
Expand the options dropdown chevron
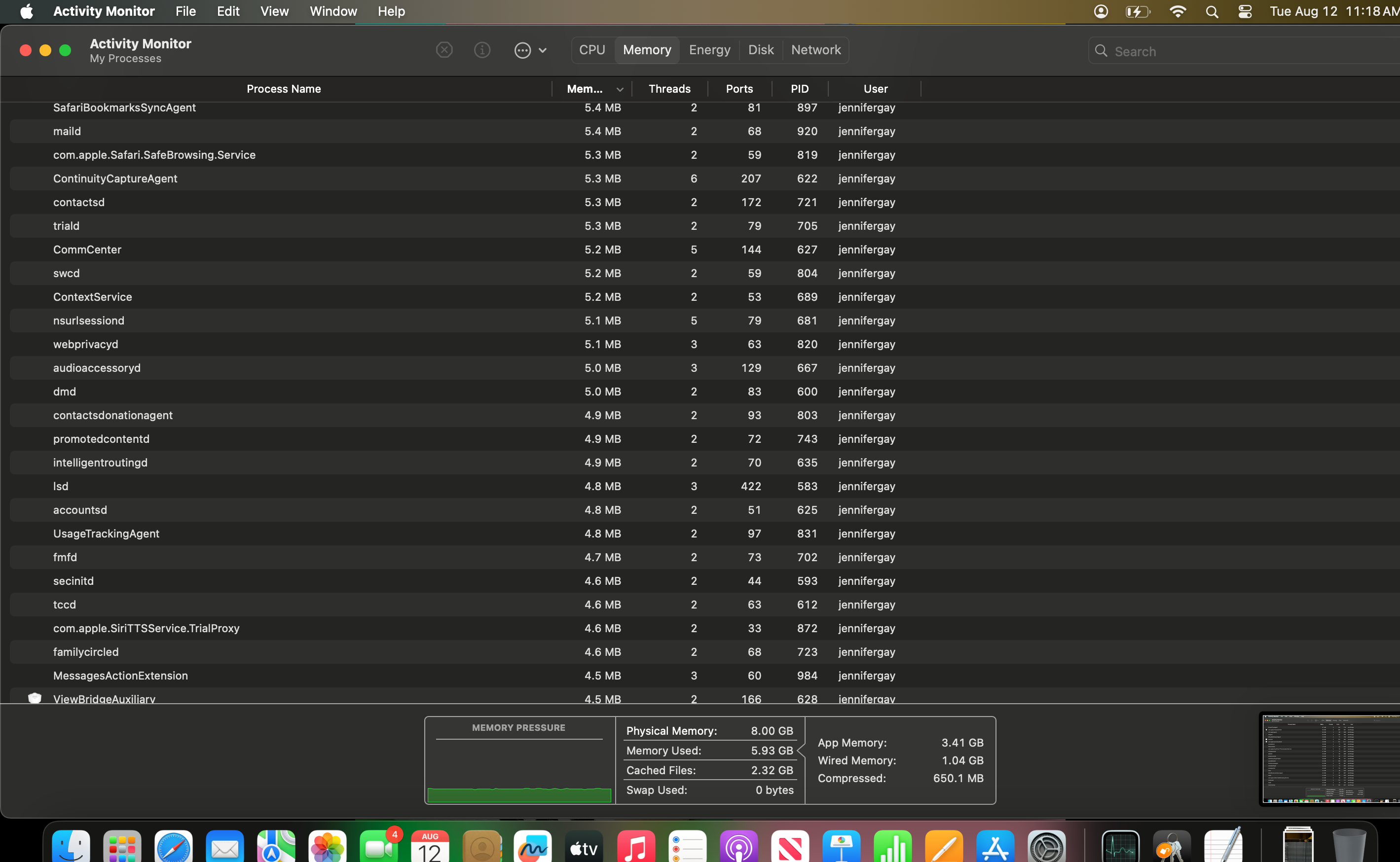[542, 50]
